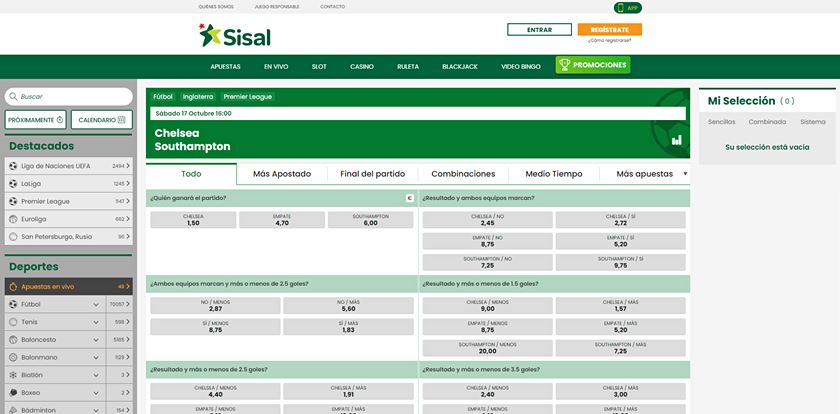Screen dimensions: 840x414
Task: Click the Buscar search field
Action: pos(69,97)
